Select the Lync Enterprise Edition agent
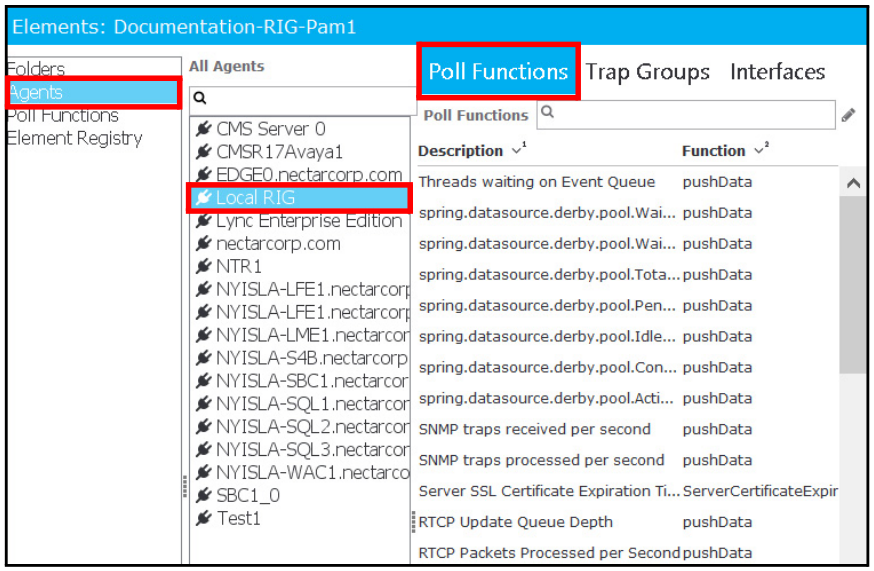This screenshot has height=571, width=874. (x=300, y=220)
